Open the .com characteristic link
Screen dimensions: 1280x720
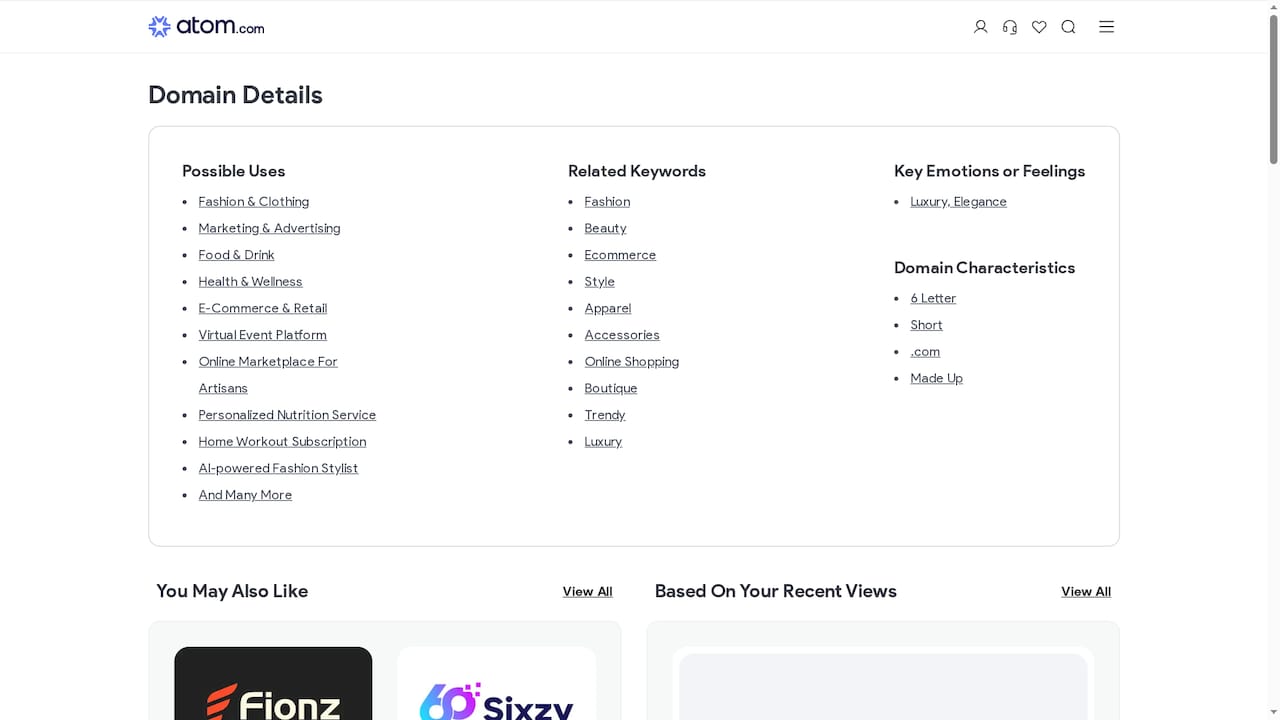pyautogui.click(x=925, y=351)
